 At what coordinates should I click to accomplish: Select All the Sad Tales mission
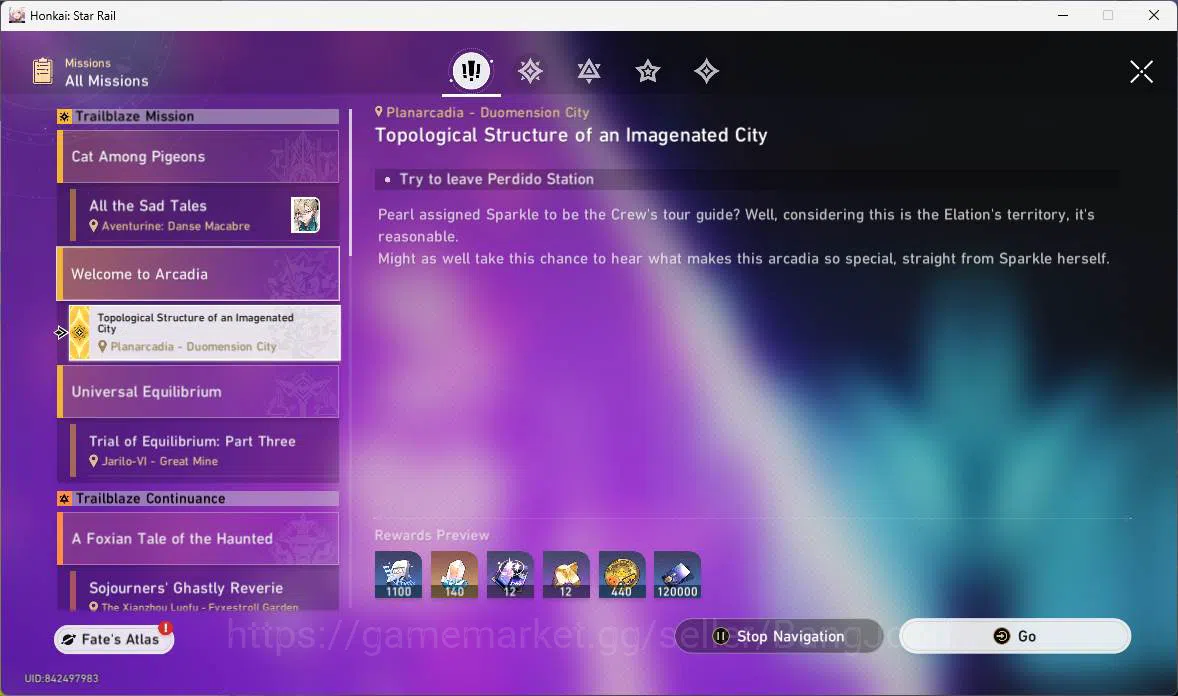[204, 215]
